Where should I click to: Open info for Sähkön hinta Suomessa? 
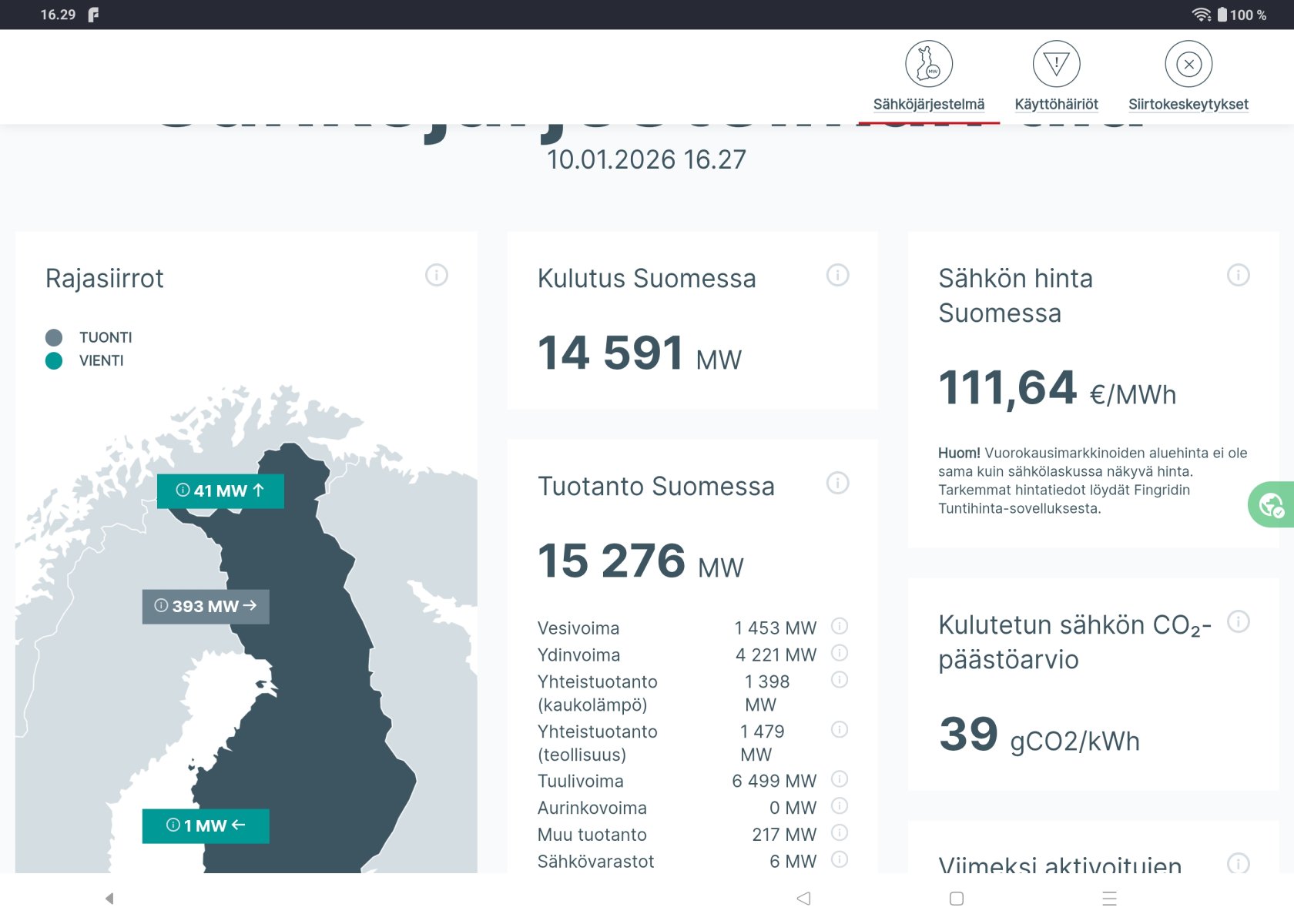1238,275
